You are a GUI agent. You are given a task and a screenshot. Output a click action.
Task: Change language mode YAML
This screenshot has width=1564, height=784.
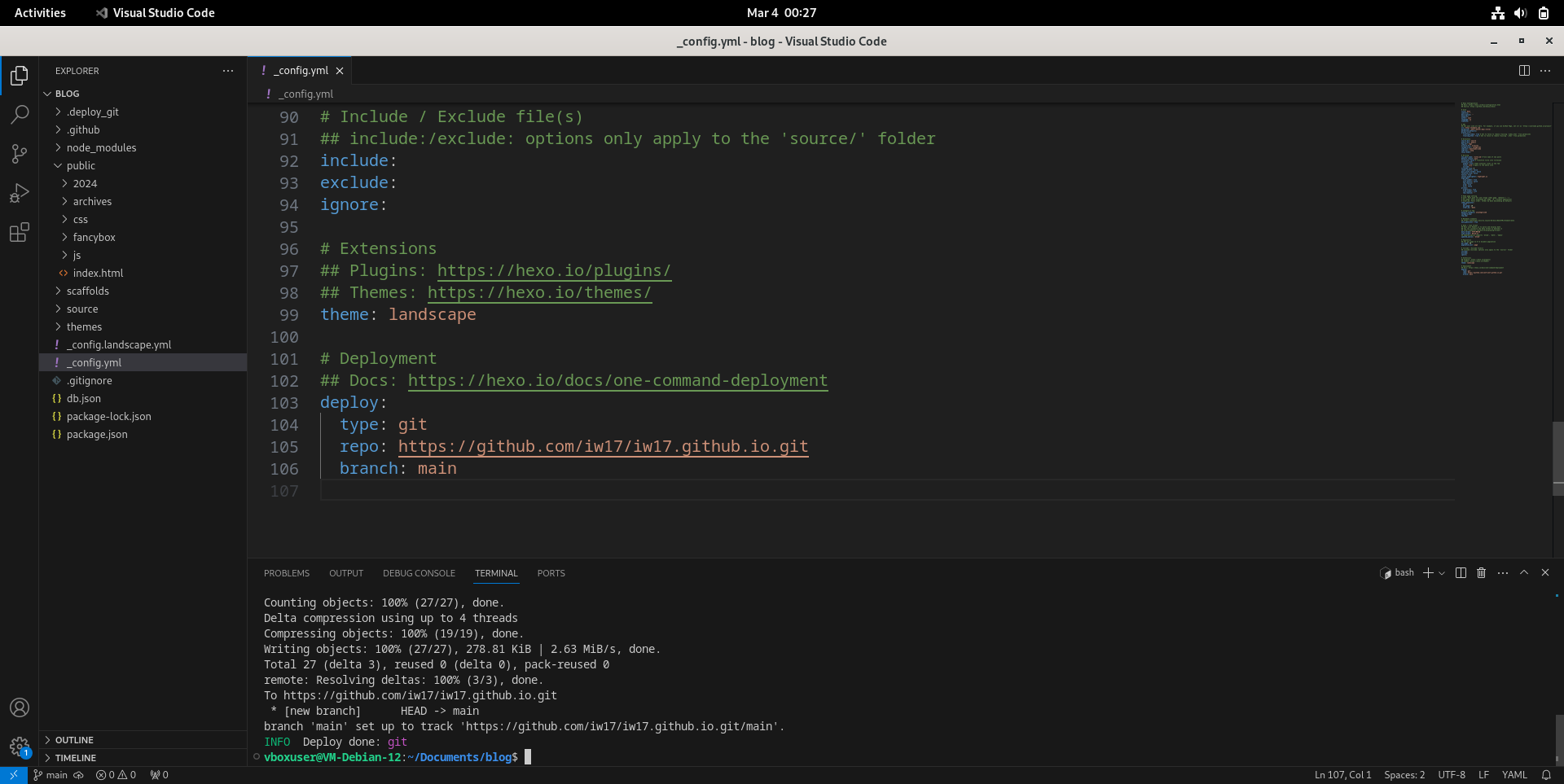tap(1514, 775)
